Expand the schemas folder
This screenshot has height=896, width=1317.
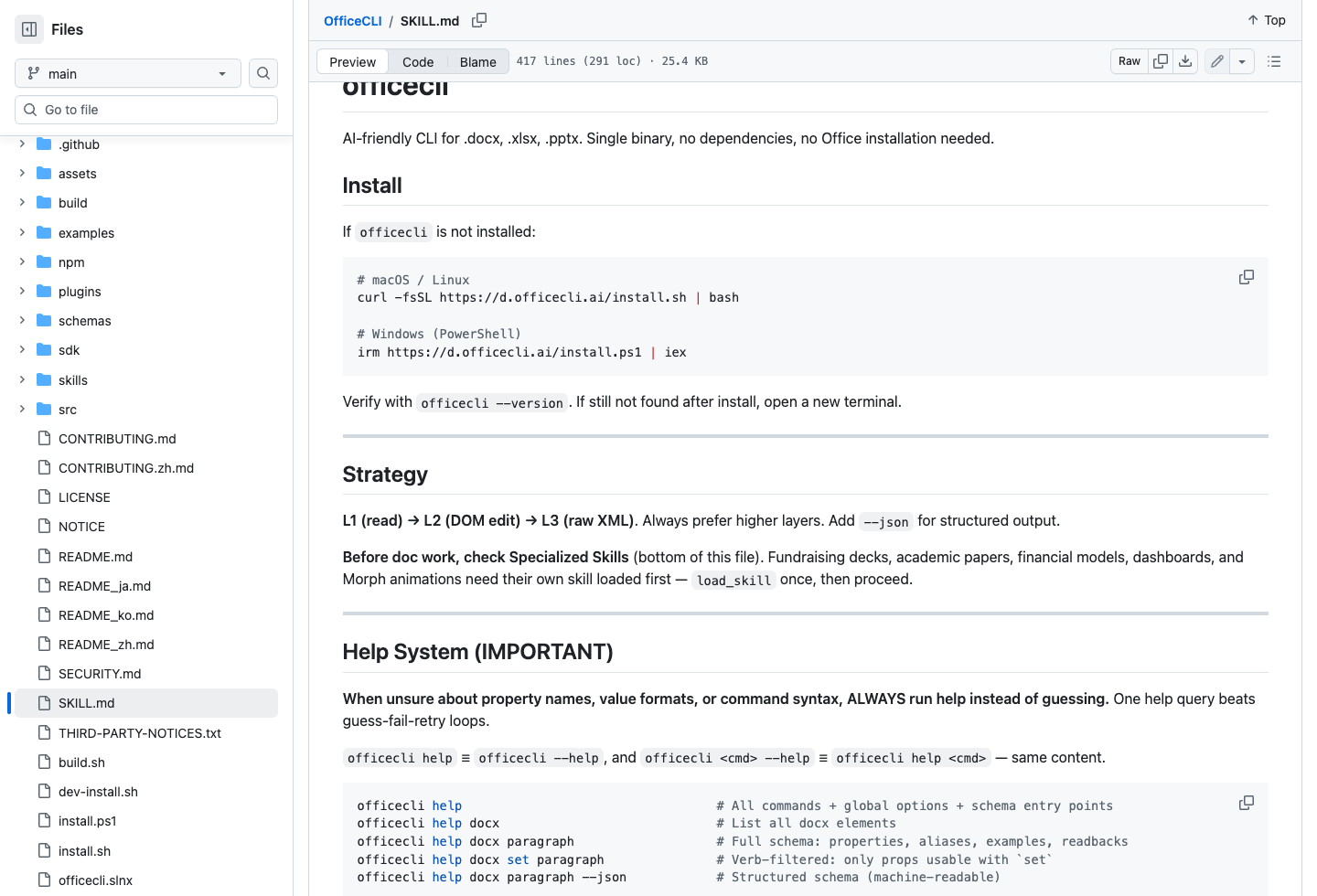tap(22, 321)
